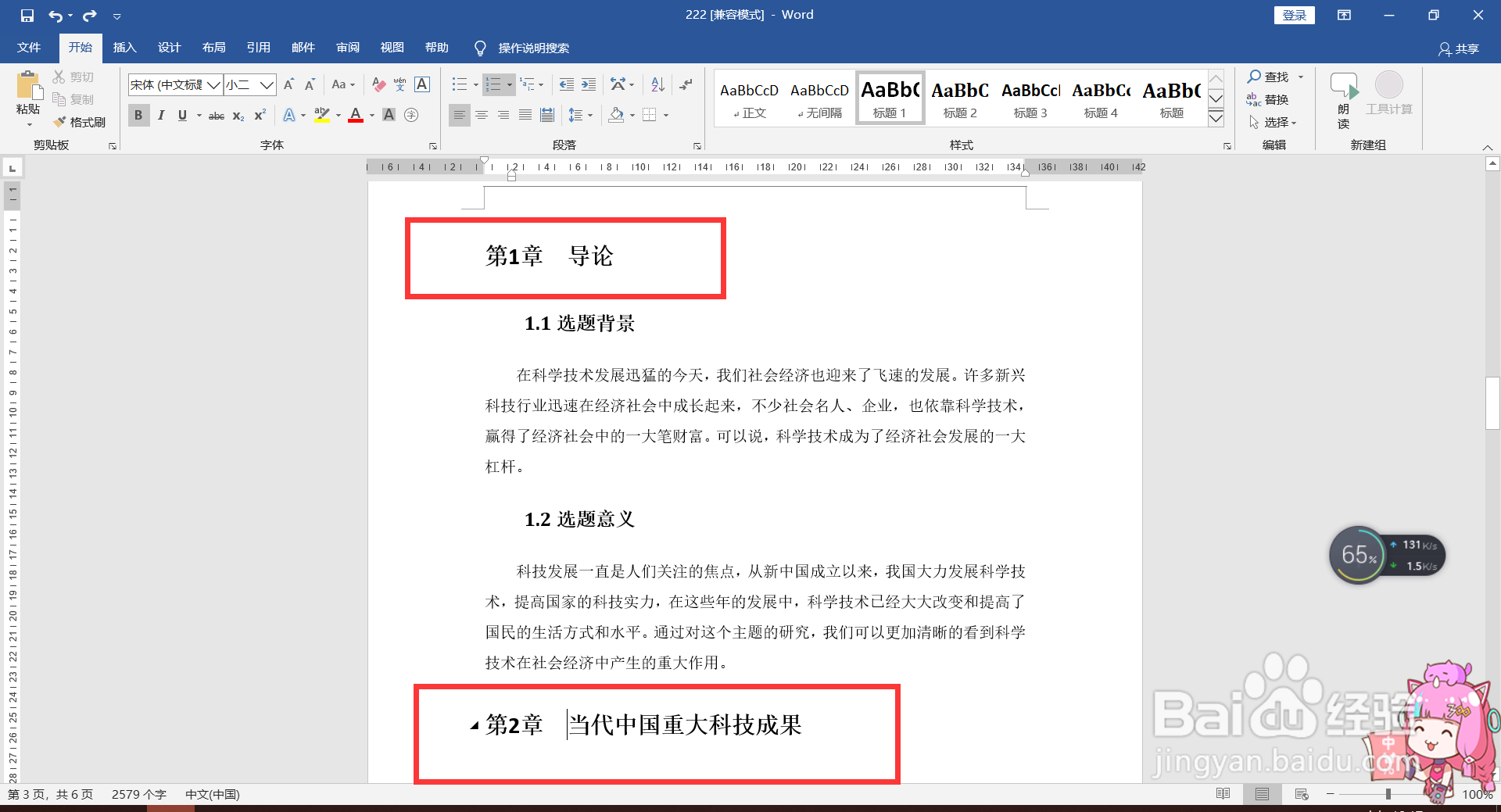
Task: Click the character border icon
Action: point(422,84)
